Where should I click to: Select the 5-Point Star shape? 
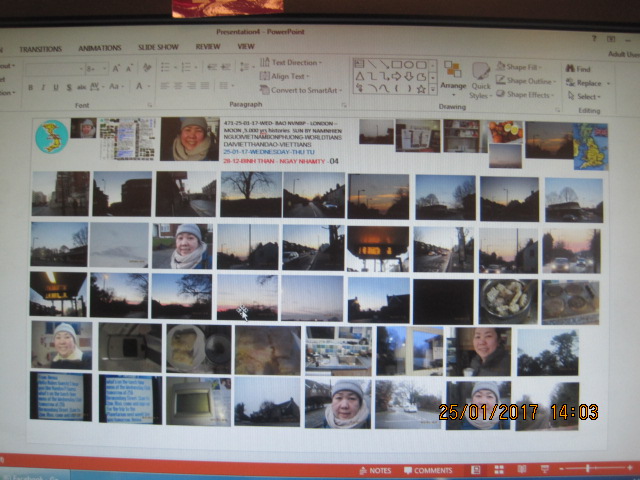(421, 89)
